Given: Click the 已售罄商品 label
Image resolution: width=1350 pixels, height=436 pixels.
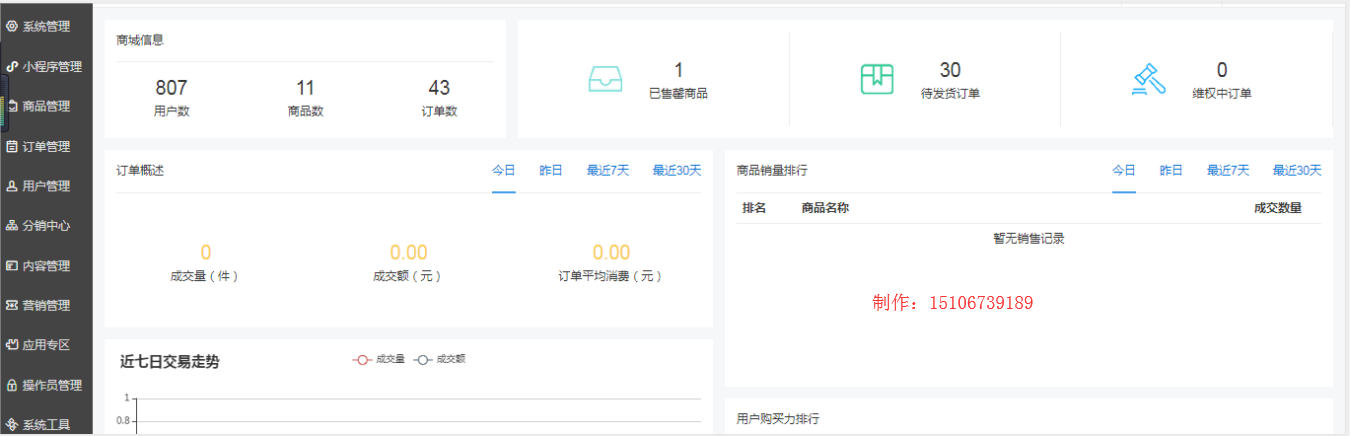Looking at the screenshot, I should click(x=678, y=94).
